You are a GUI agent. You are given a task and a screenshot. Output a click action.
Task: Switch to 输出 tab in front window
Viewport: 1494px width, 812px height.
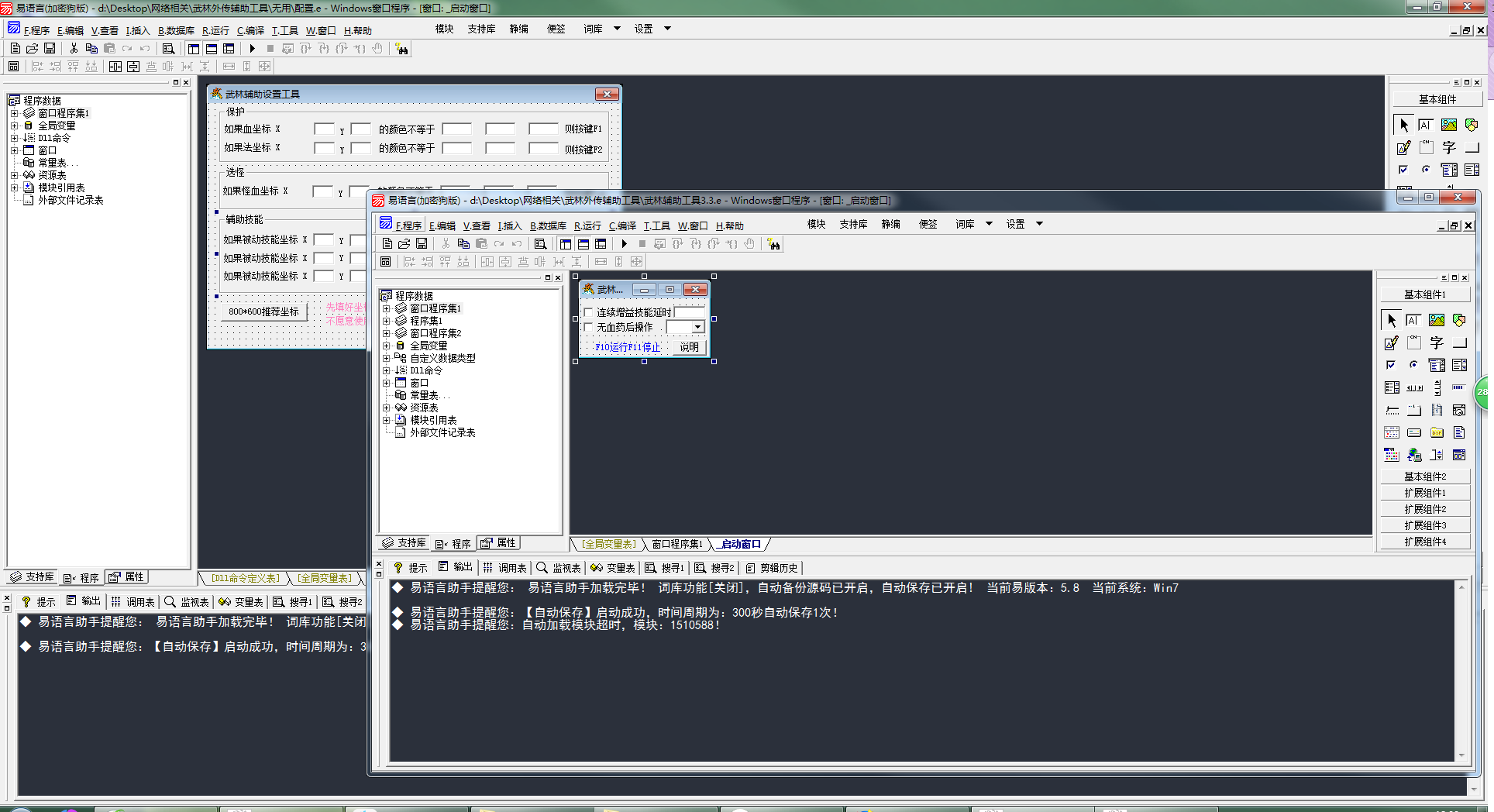(x=456, y=567)
